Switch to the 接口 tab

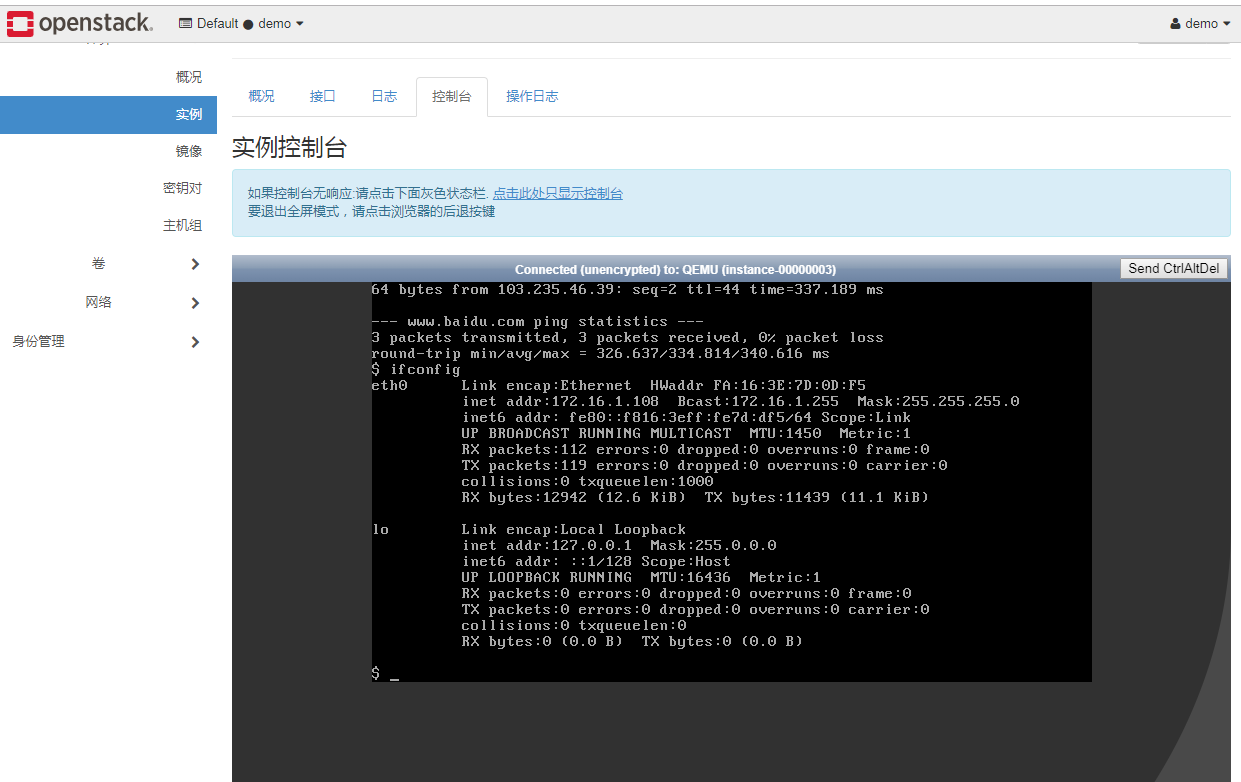pos(323,96)
